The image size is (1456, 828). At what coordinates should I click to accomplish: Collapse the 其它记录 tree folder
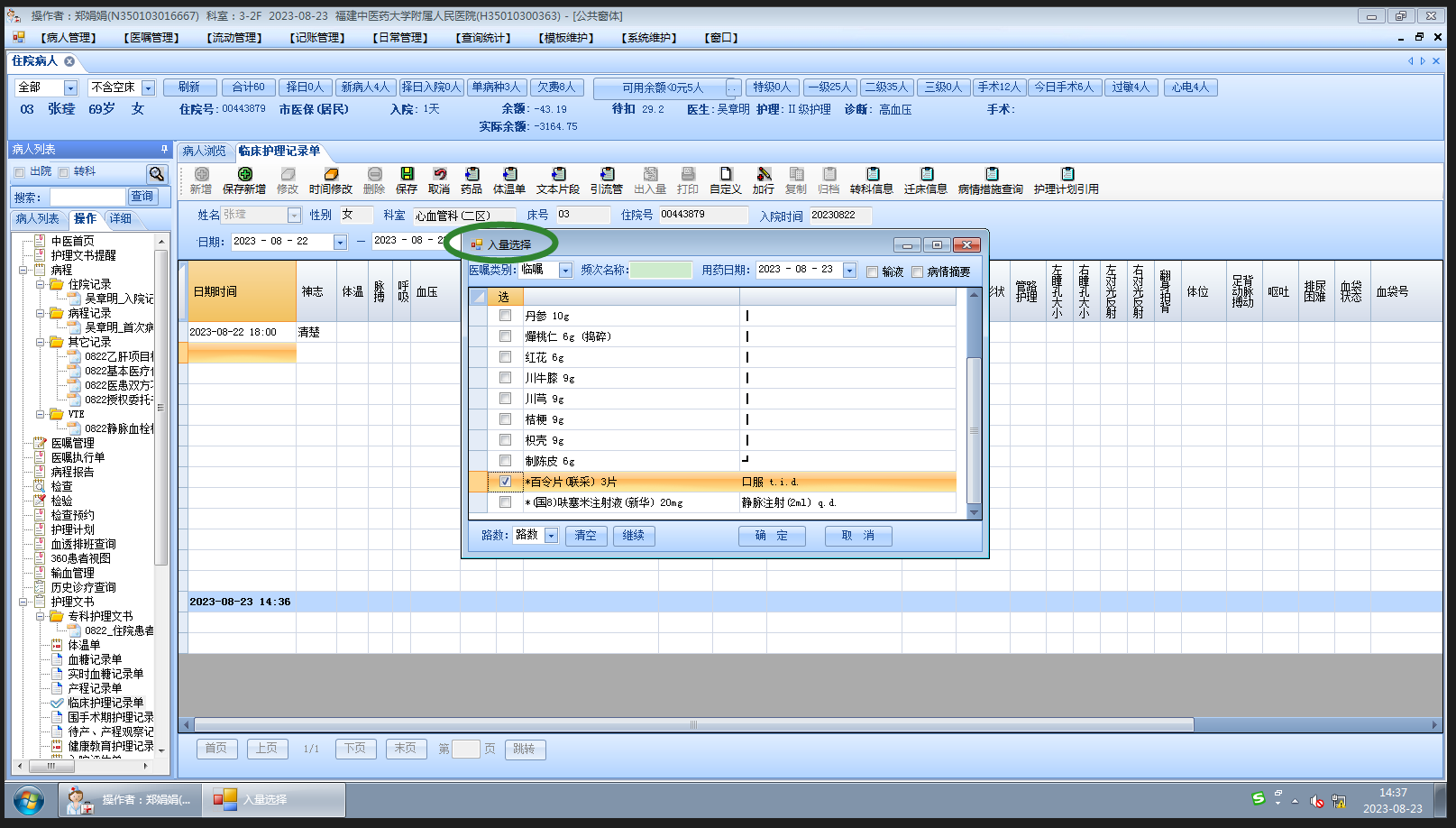[x=41, y=342]
